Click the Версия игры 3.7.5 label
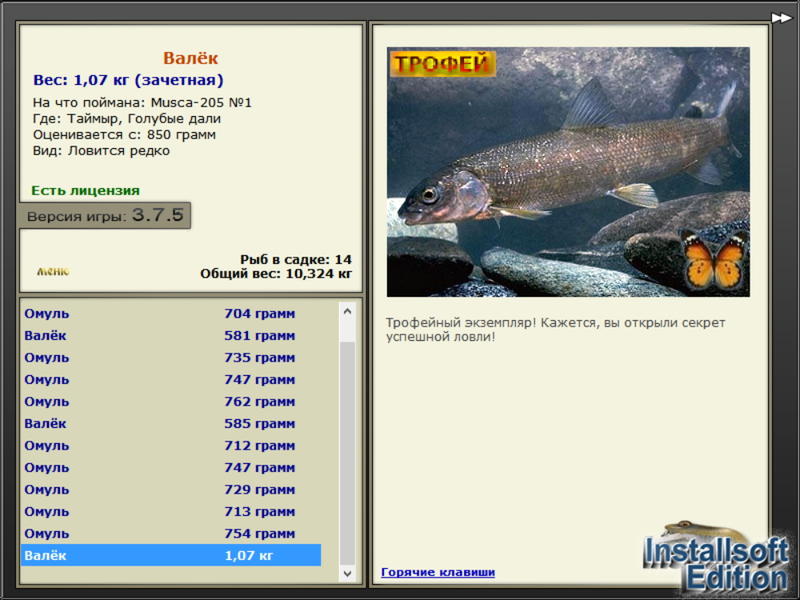This screenshot has height=600, width=800. pos(105,215)
